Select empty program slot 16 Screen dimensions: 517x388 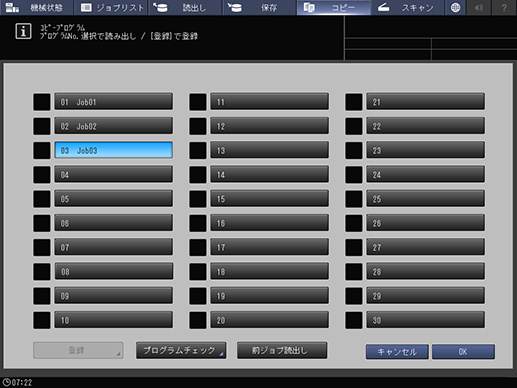[x=269, y=223]
